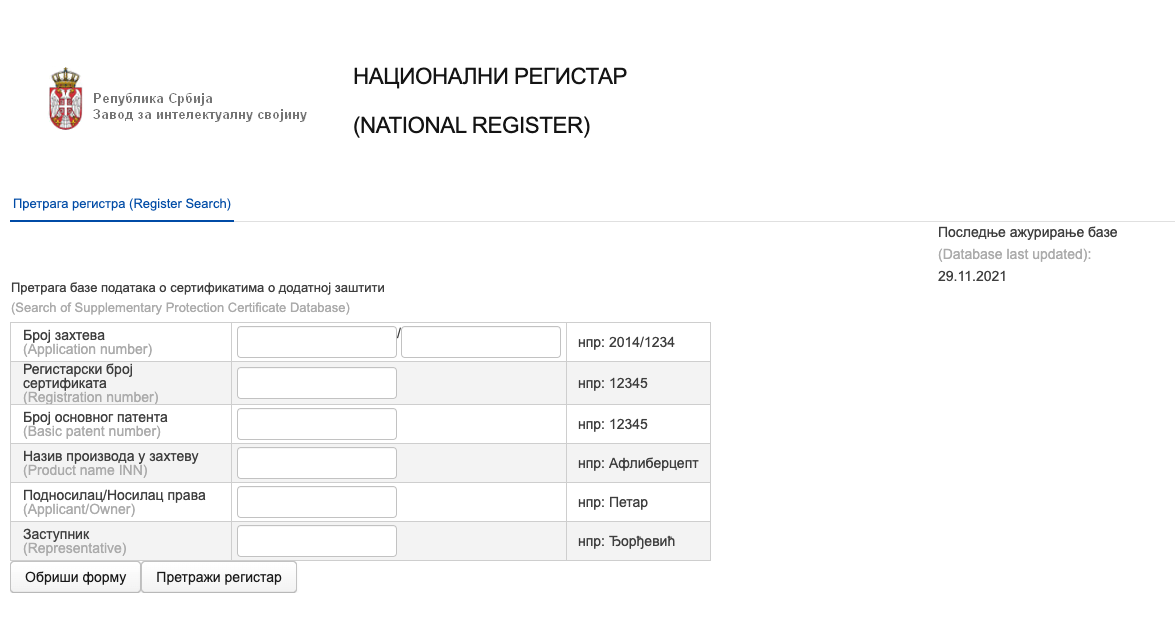Screen dimensions: 1175x634
Task: Click the Serbian coat of arms logo
Action: 65,99
